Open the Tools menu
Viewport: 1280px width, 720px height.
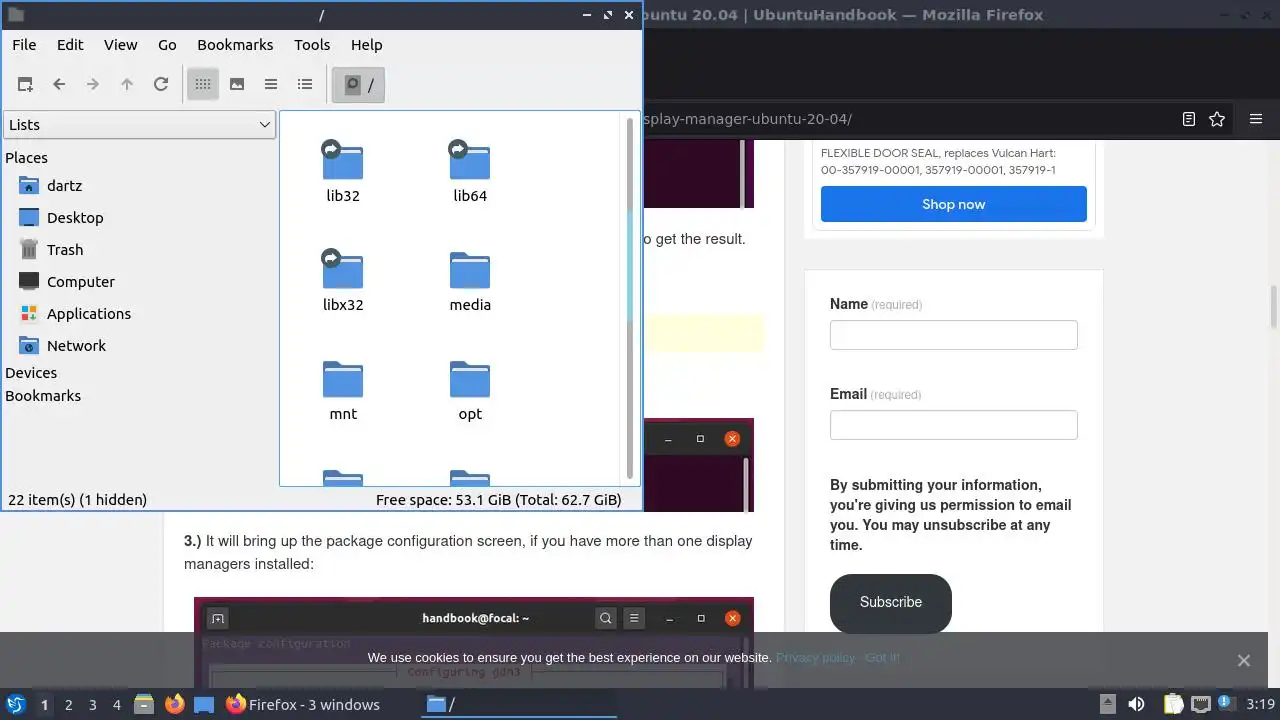pyautogui.click(x=312, y=45)
